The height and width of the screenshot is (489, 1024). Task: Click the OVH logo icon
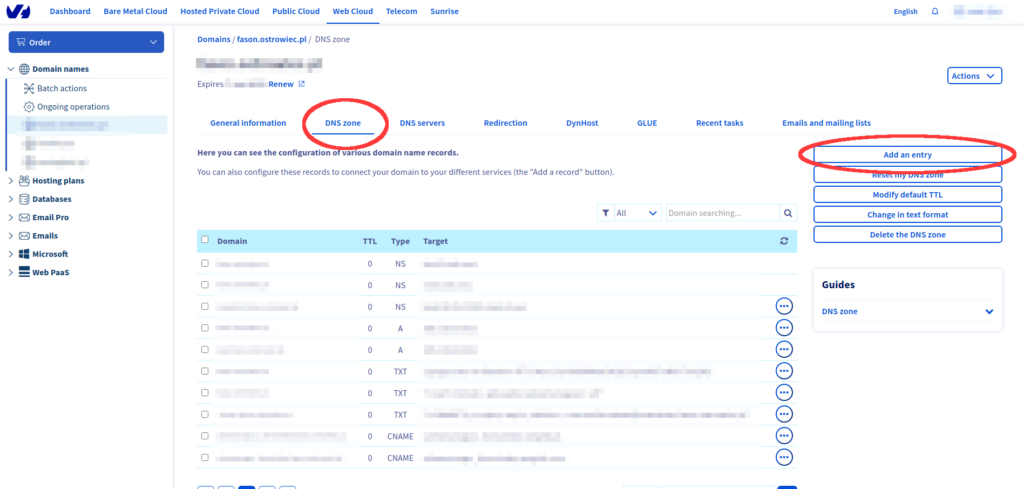coord(20,12)
